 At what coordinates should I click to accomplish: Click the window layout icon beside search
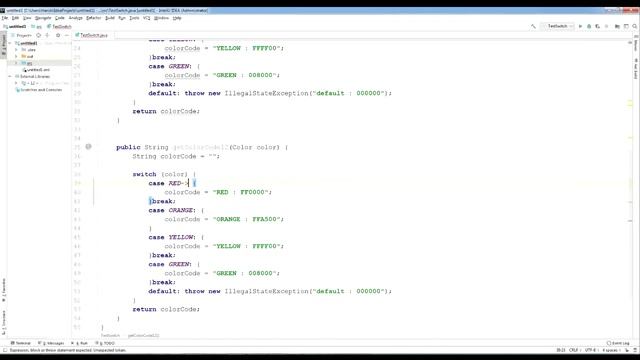pos(626,26)
